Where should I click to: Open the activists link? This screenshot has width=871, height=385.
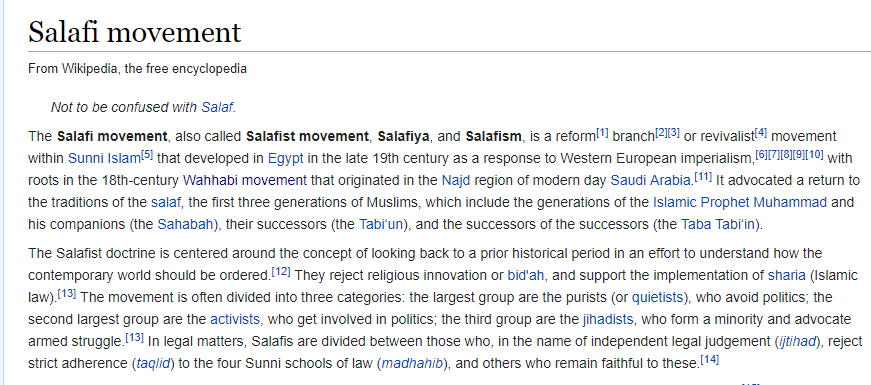click(x=234, y=319)
